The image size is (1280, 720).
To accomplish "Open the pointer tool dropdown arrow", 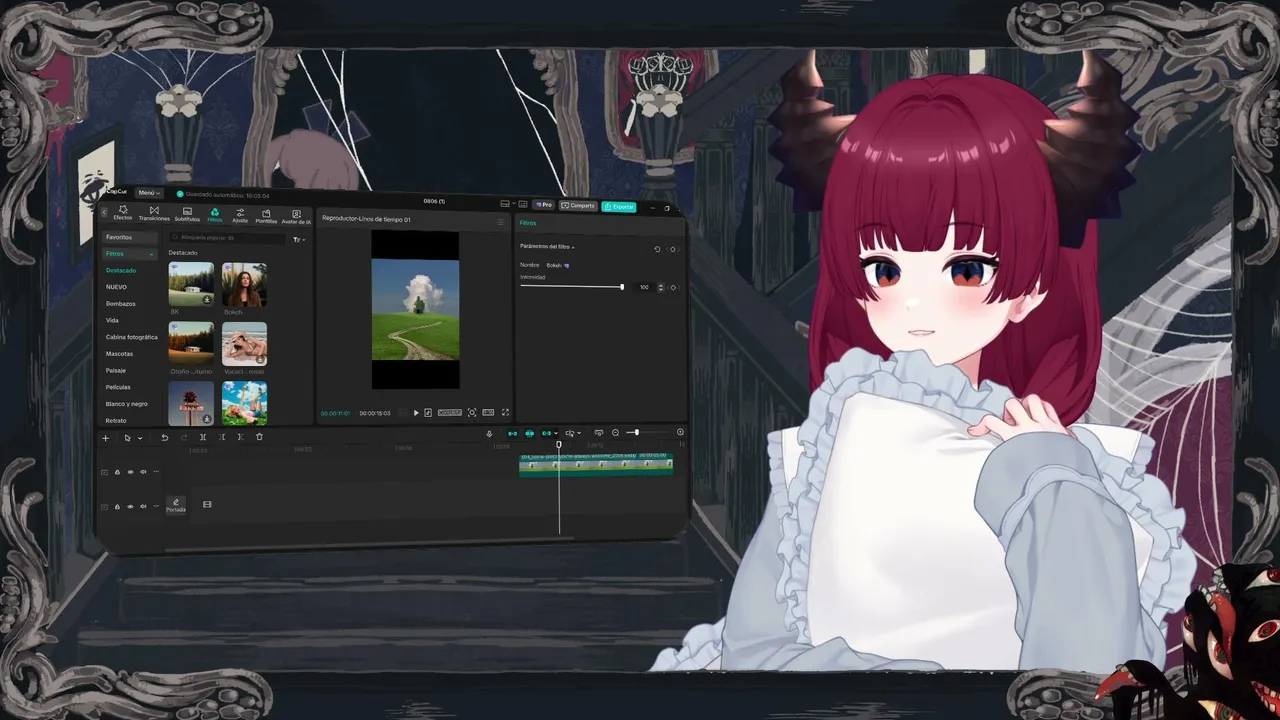I will [139, 438].
